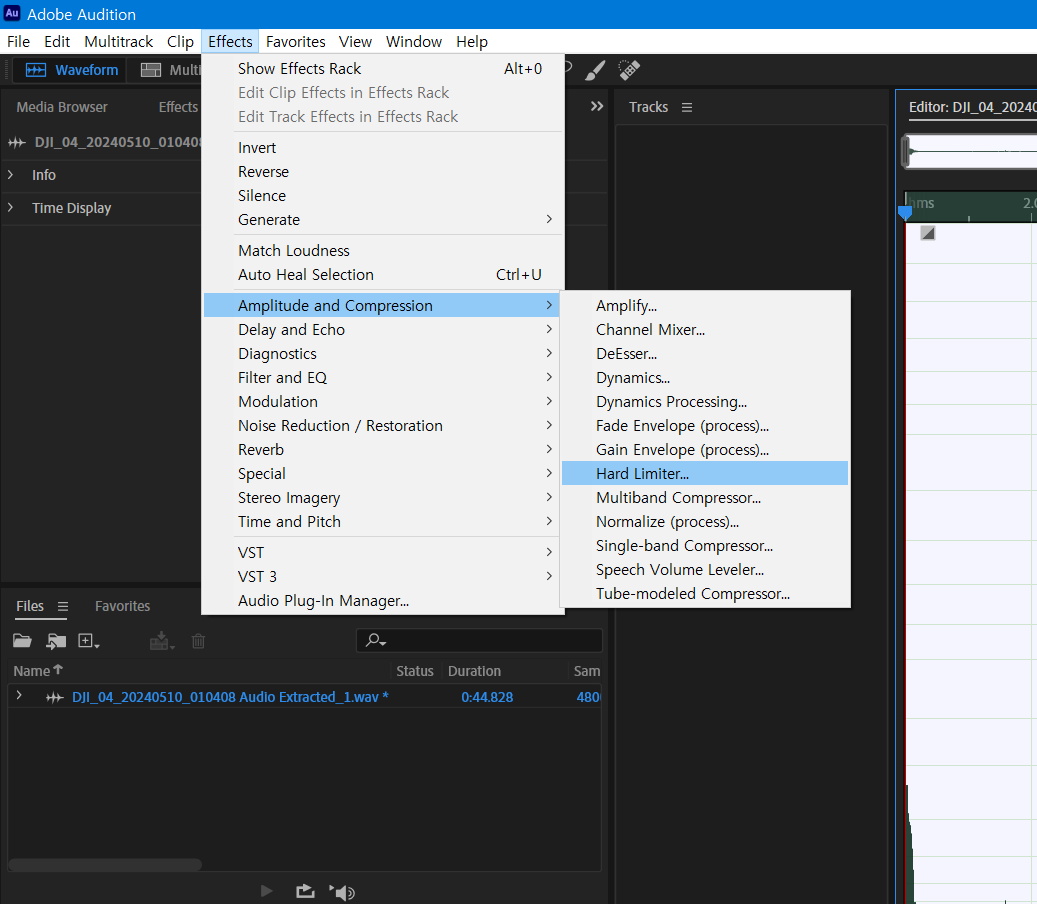This screenshot has height=904, width=1037.
Task: Open the Multitrack menu
Action: [118, 42]
